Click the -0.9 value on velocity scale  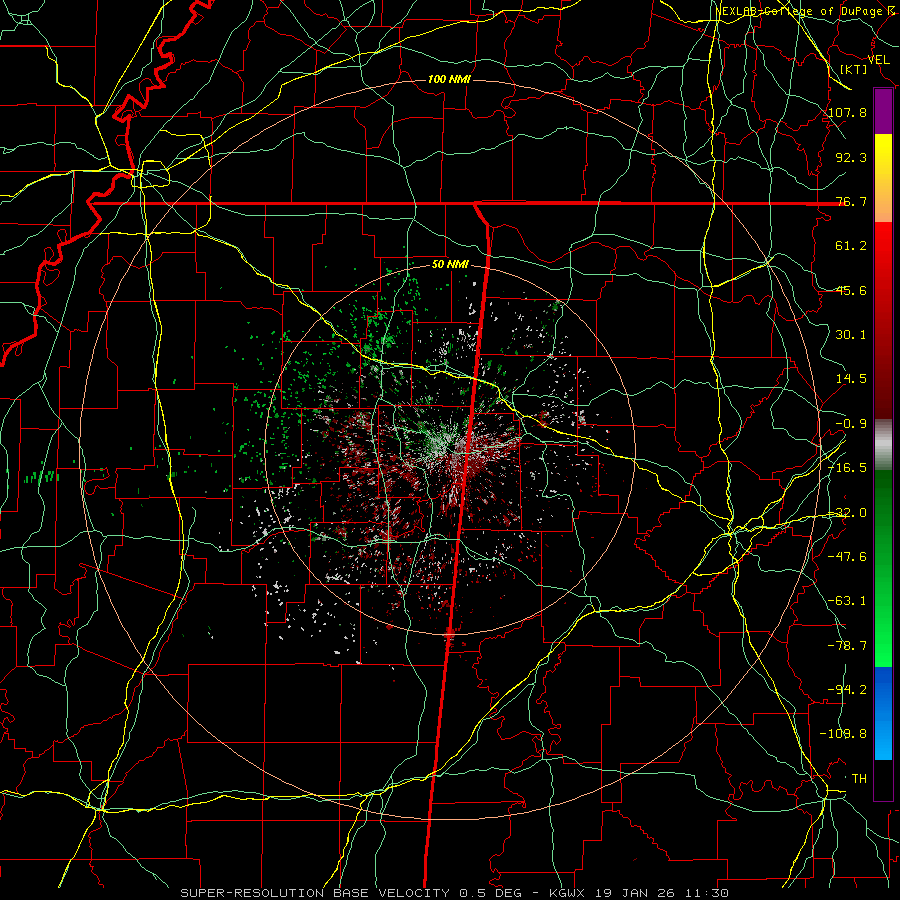point(851,424)
